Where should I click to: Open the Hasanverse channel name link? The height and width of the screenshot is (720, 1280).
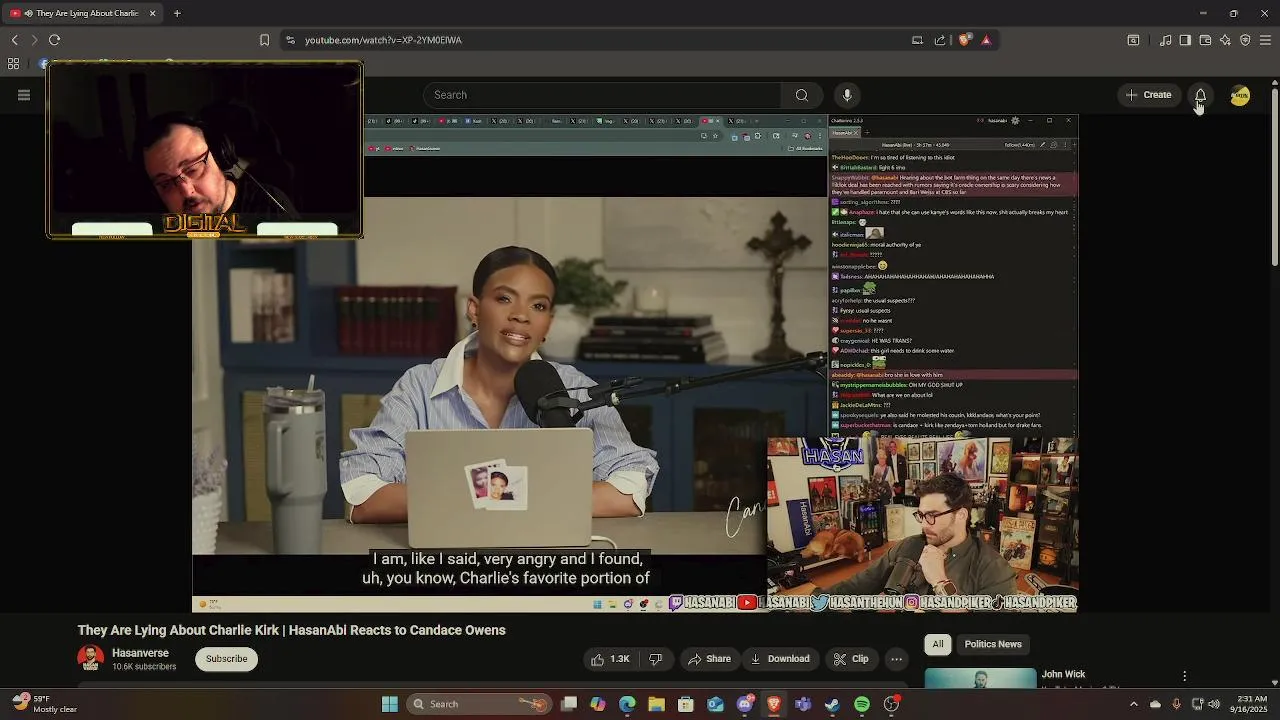(140, 653)
